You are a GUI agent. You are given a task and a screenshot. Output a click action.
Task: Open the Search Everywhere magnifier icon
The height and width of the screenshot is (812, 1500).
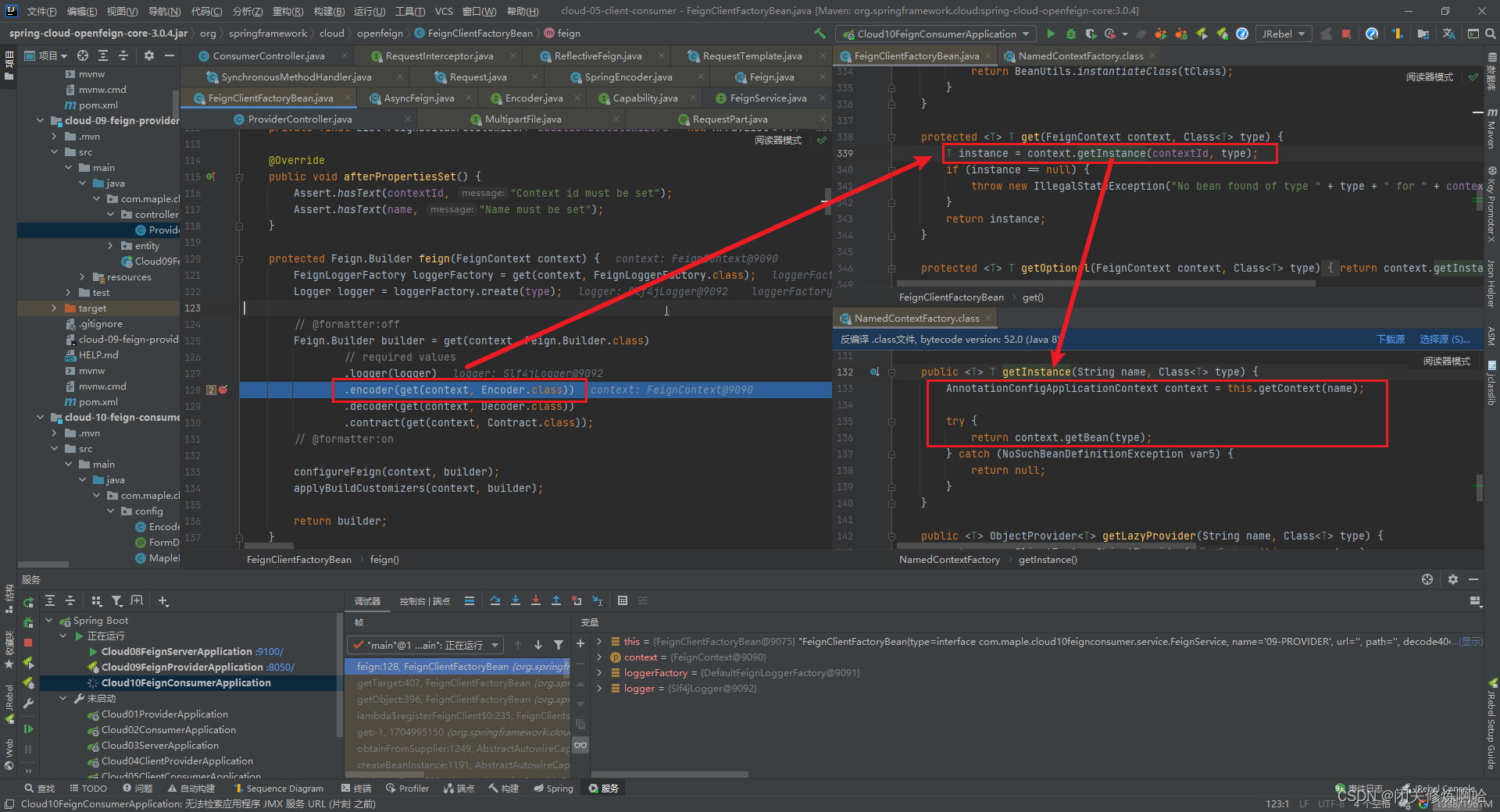point(1491,34)
